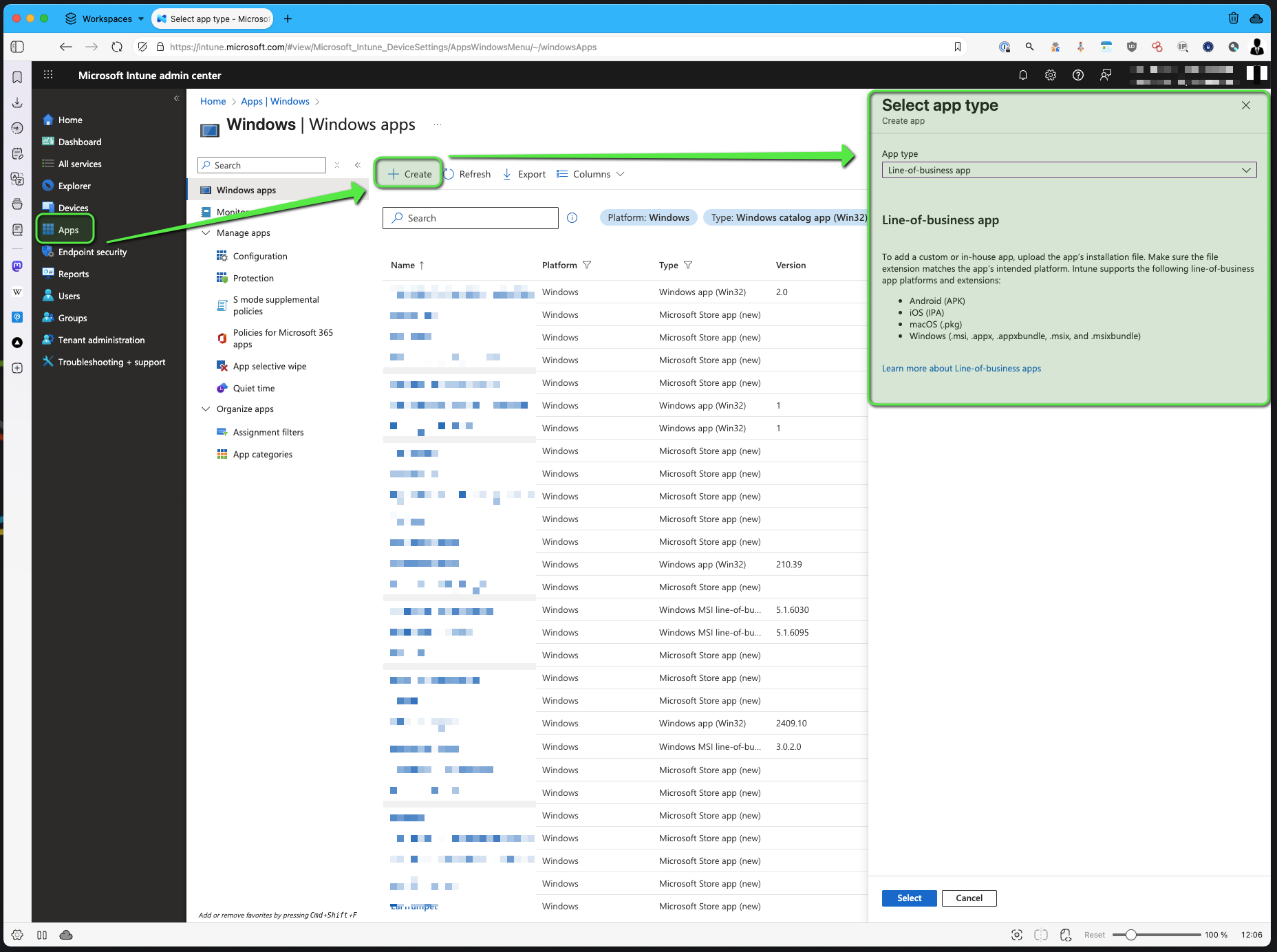Click the Create button
The width and height of the screenshot is (1277, 952).
click(409, 174)
